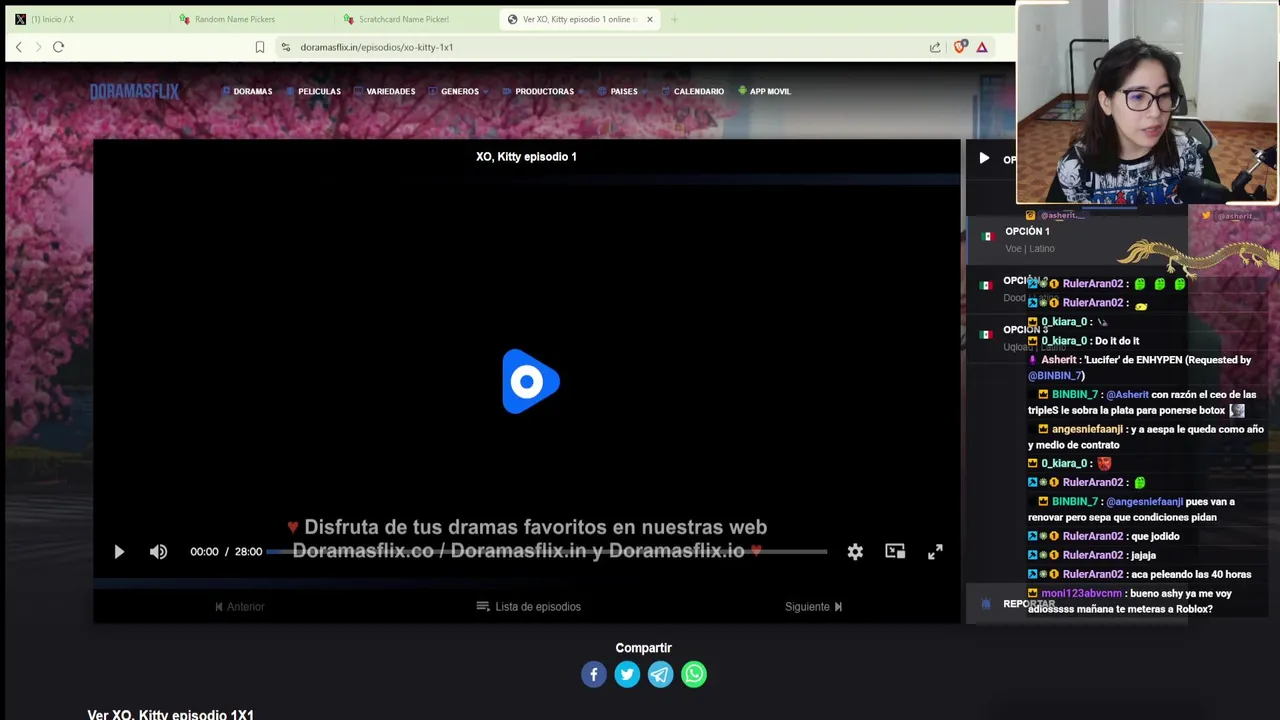The width and height of the screenshot is (1280, 720).
Task: Click the share page icon in toolbar
Action: click(935, 47)
